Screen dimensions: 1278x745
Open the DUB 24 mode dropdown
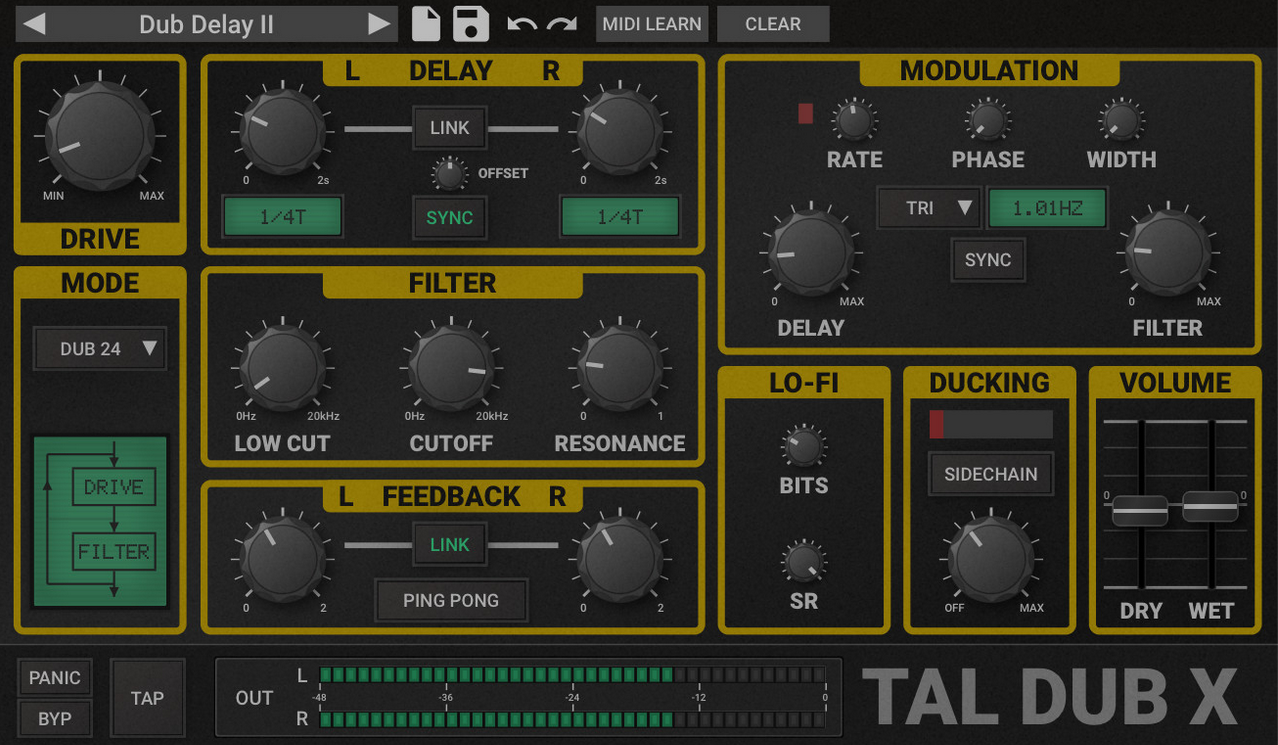[100, 349]
